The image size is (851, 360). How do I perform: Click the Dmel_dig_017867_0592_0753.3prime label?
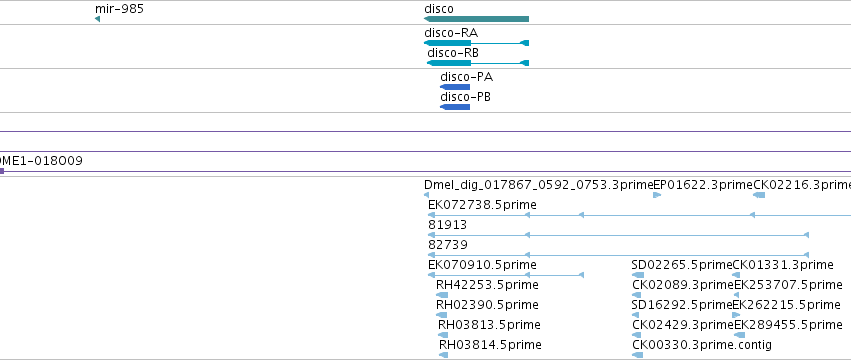pyautogui.click(x=539, y=185)
